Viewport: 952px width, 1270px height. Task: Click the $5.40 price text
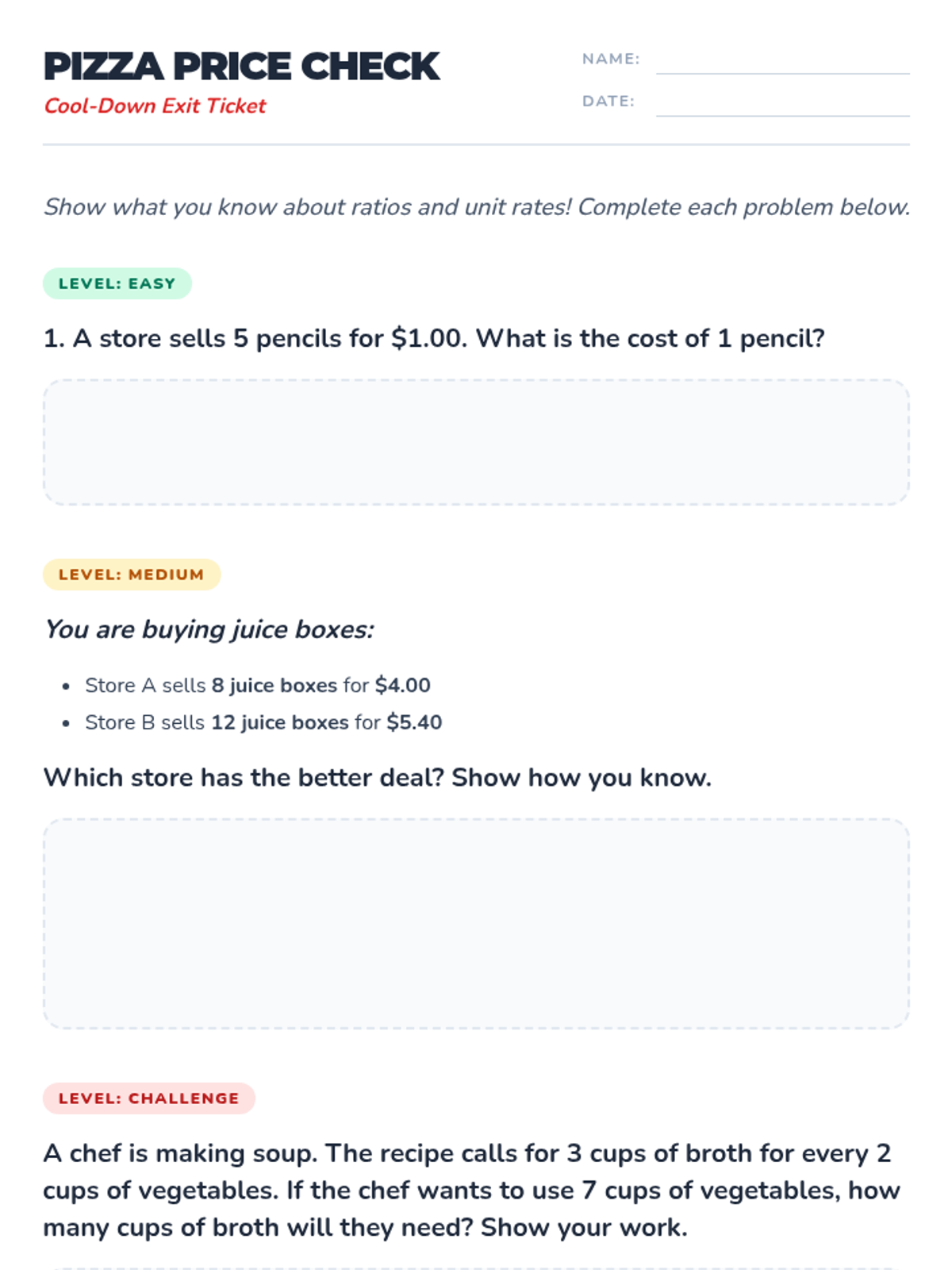[x=414, y=722]
